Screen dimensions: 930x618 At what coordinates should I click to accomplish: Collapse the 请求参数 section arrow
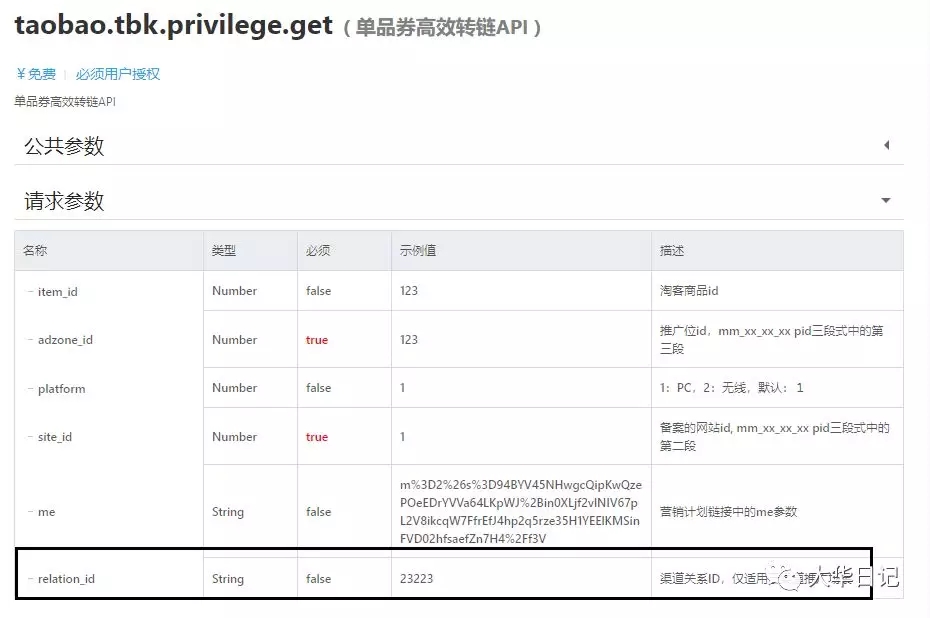tap(886, 200)
